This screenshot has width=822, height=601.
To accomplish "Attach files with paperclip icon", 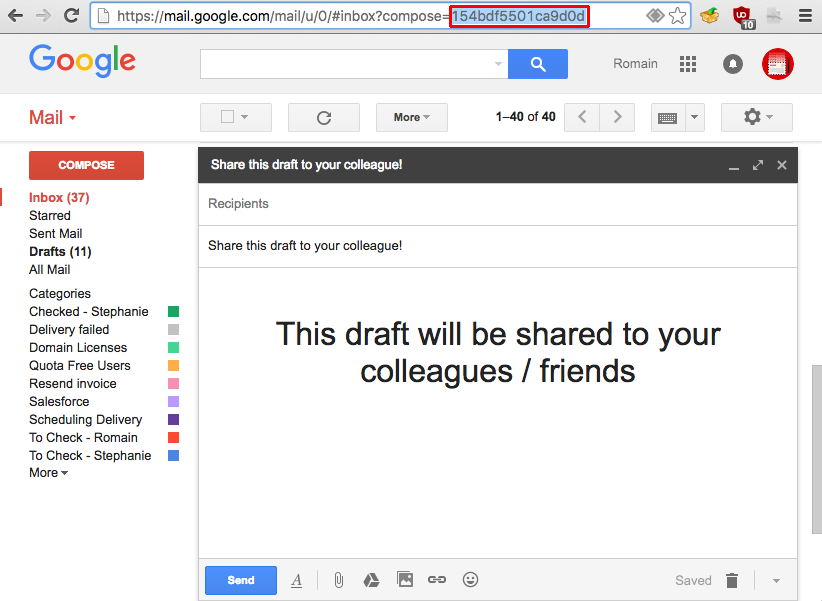I will tap(339, 580).
